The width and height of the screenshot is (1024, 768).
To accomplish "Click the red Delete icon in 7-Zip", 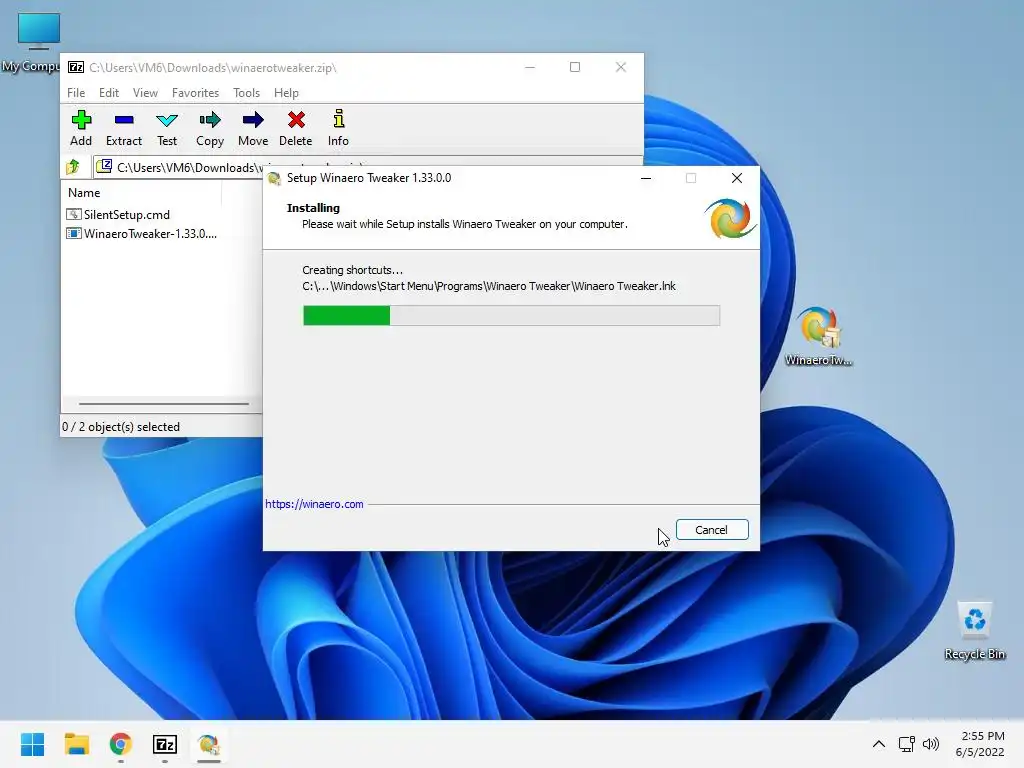I will click(x=296, y=128).
